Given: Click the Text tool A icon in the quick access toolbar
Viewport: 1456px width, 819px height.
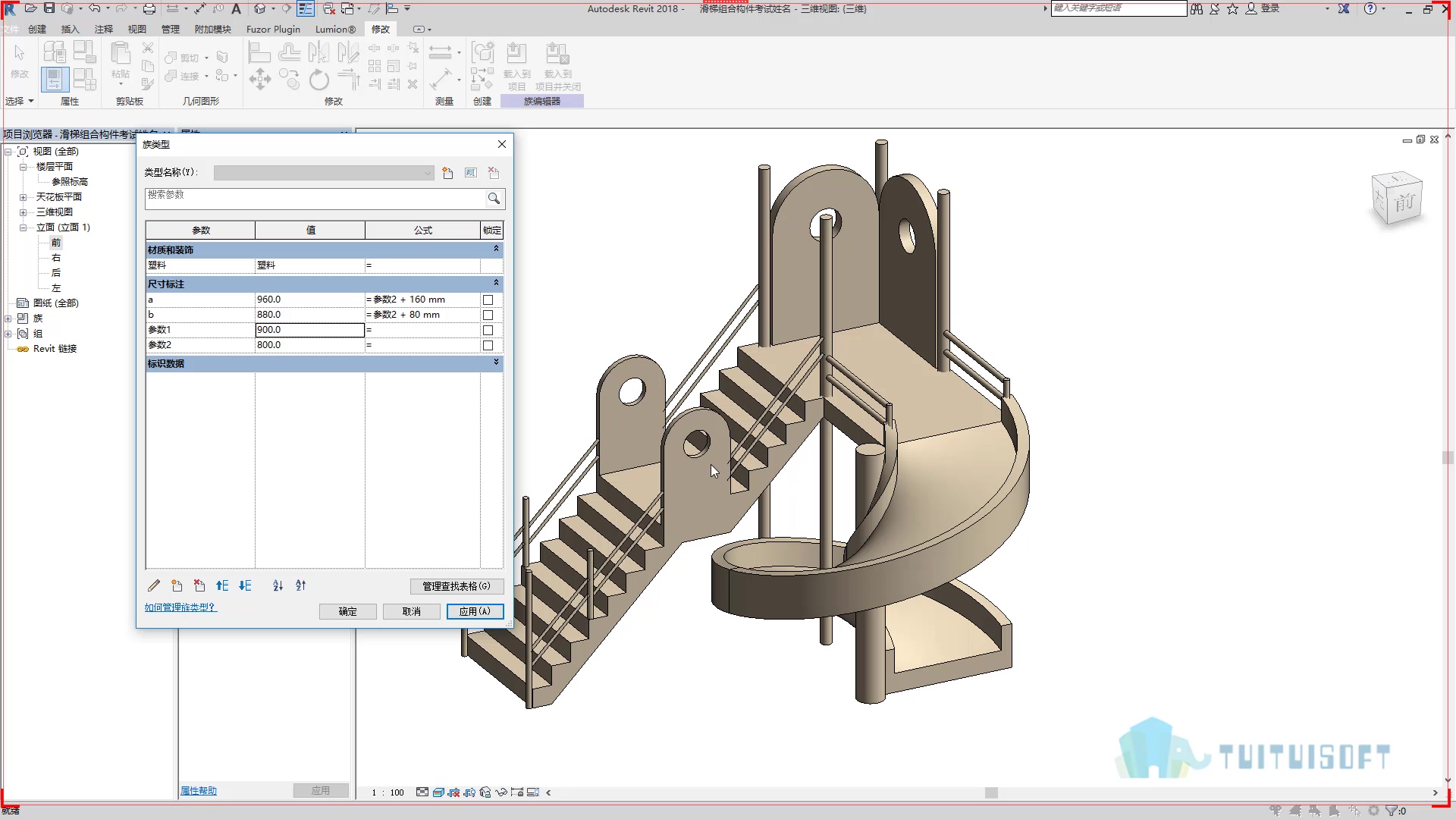Looking at the screenshot, I should click(236, 8).
